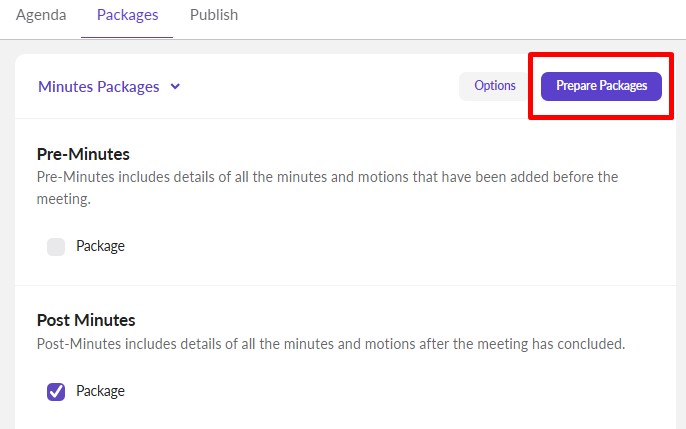Click the Package label under Pre-Minutes

(100, 246)
